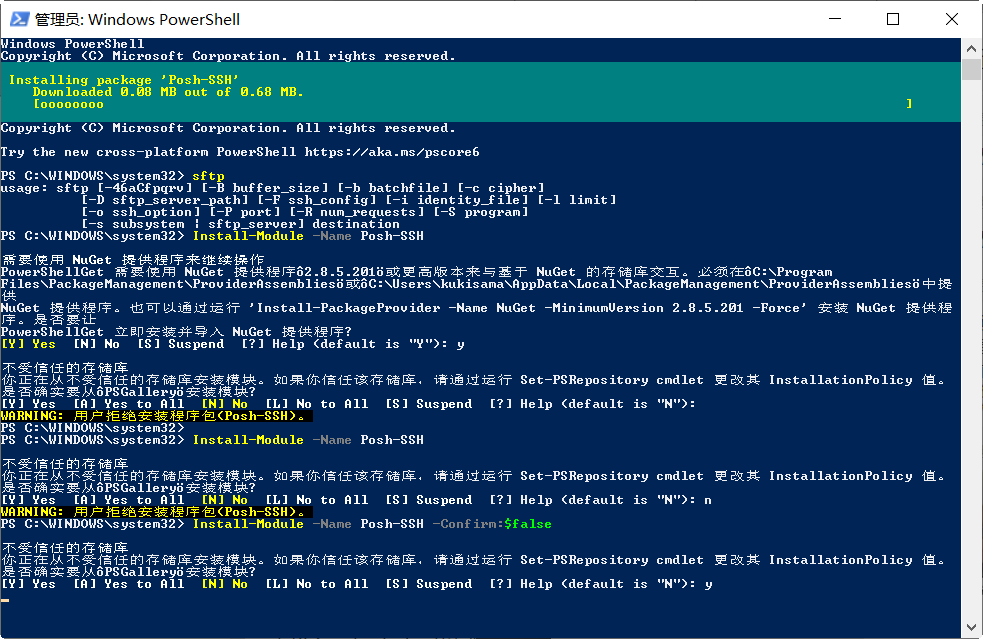Viewport: 983px width, 639px height.
Task: Click '[Y] Yes' in the bottom prompt
Action: [x=29, y=584]
